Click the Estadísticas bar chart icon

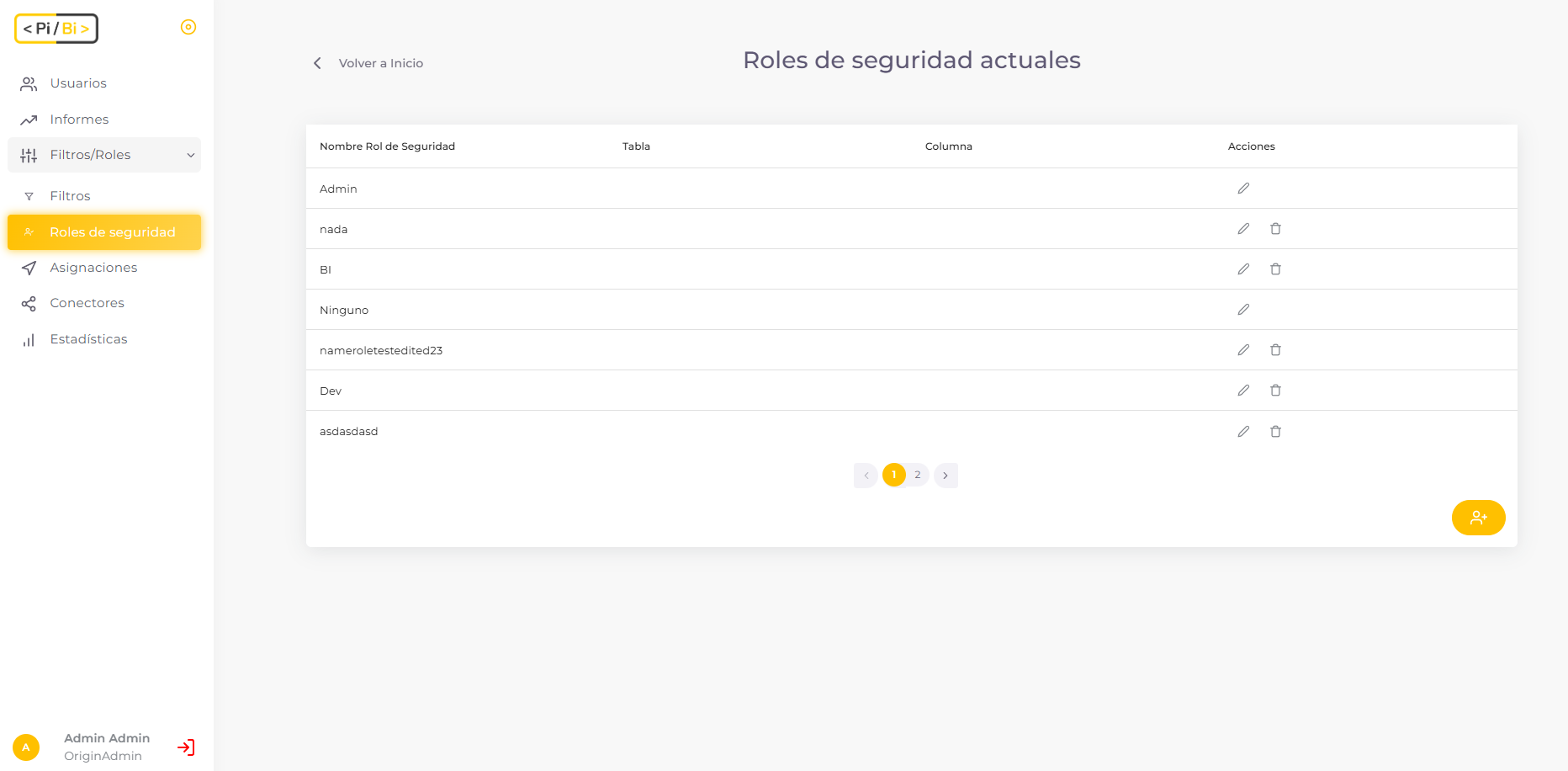[29, 340]
